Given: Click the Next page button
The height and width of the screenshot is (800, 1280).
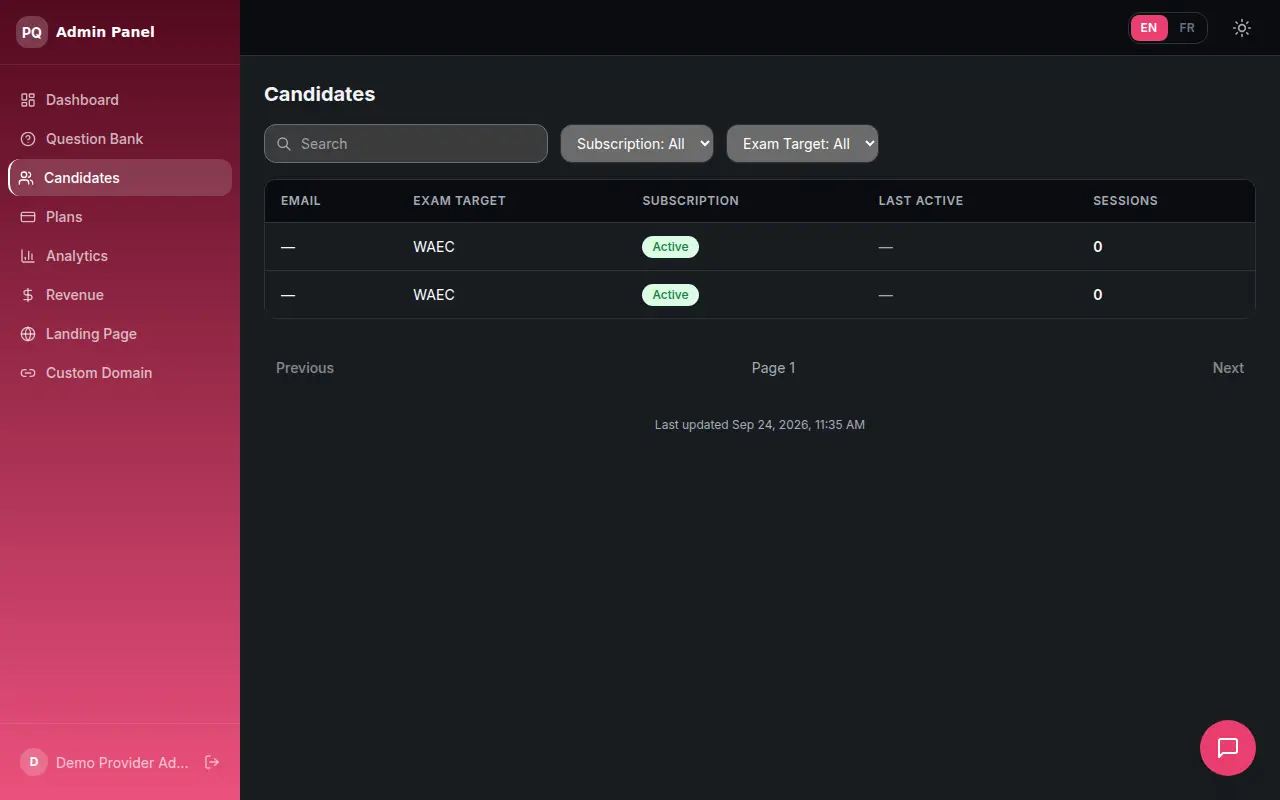Looking at the screenshot, I should [x=1228, y=368].
